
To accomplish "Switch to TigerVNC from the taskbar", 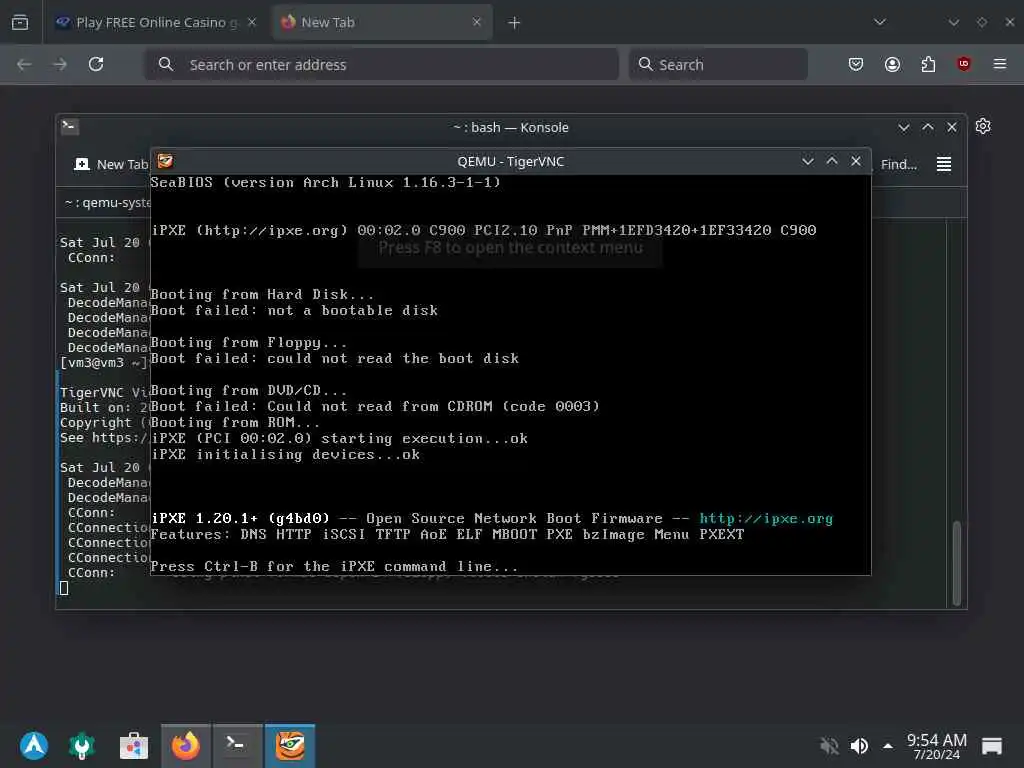I will coord(290,745).
